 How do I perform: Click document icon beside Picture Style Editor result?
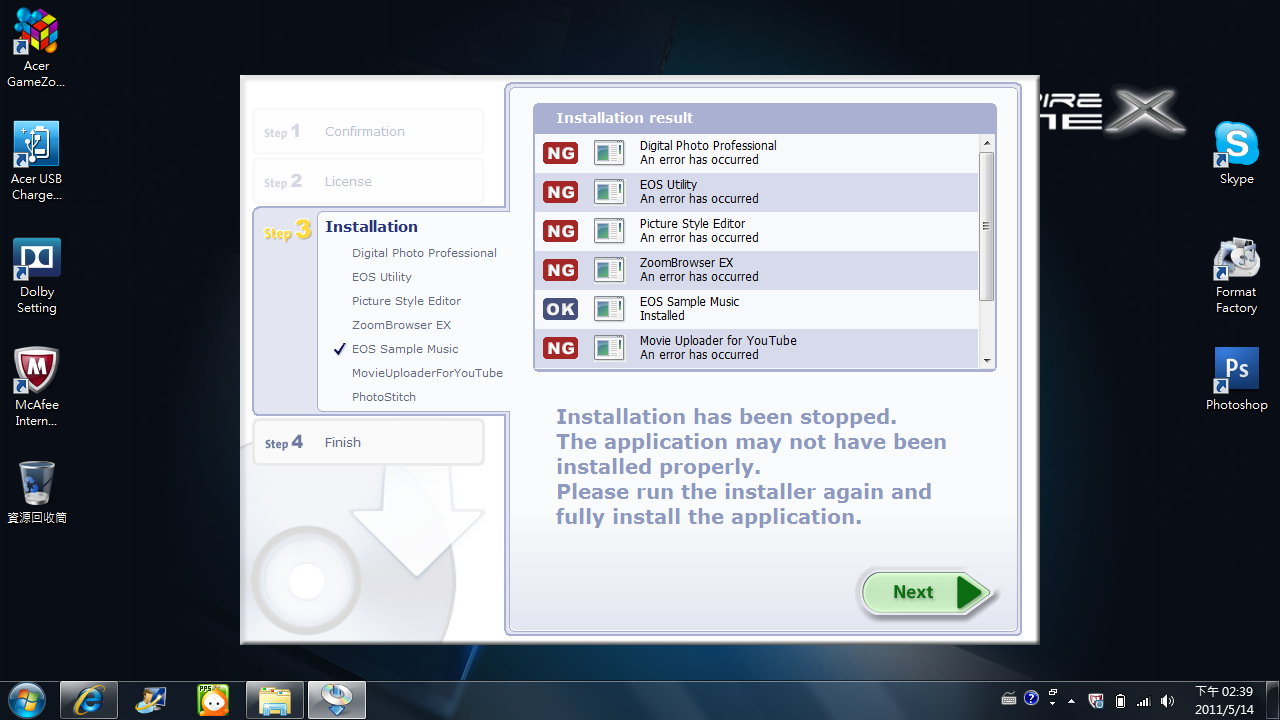pos(609,231)
